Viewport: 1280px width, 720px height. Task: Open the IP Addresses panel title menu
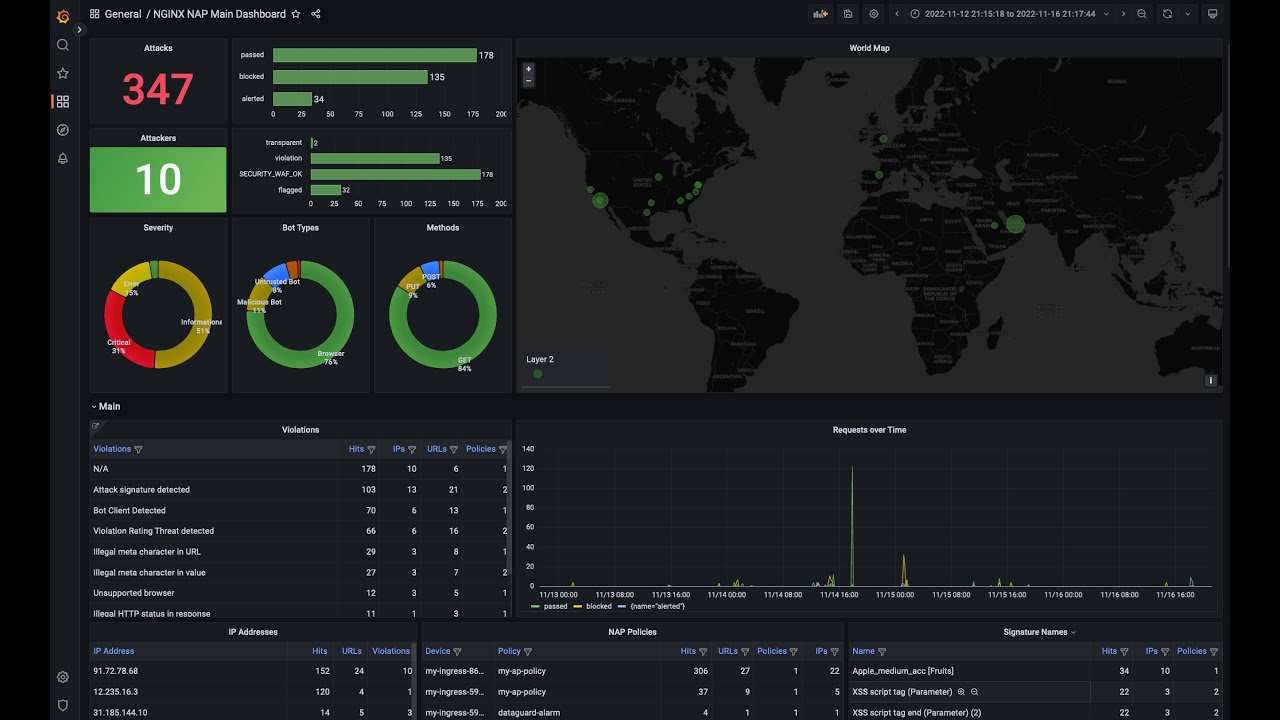click(253, 632)
